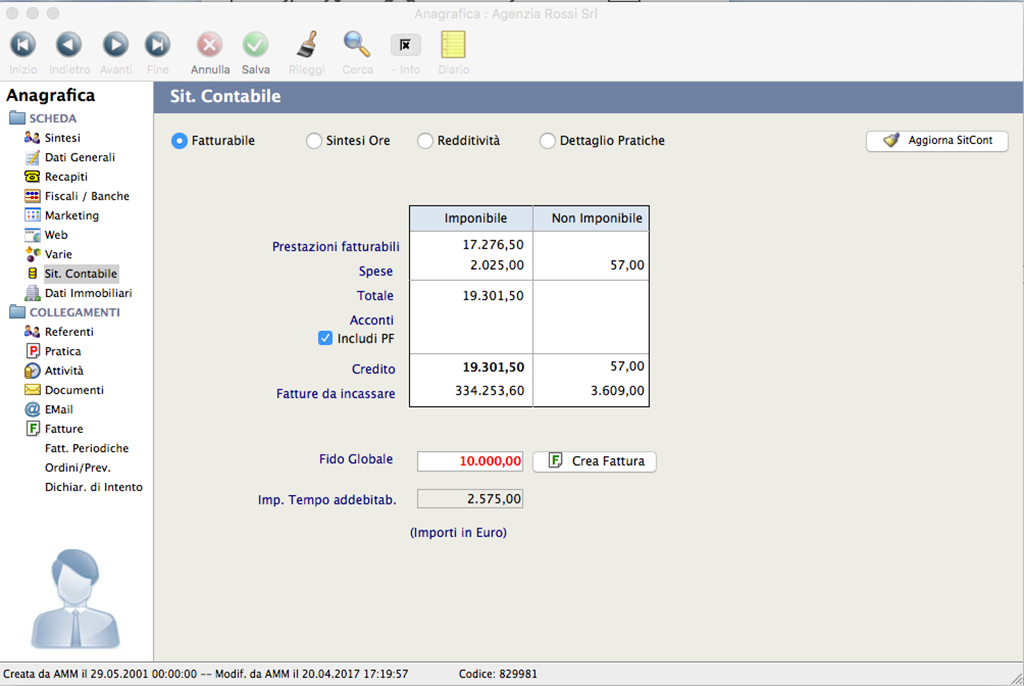Screen dimensions: 1024x686
Task: Click the Info toolbar icon
Action: pos(406,45)
